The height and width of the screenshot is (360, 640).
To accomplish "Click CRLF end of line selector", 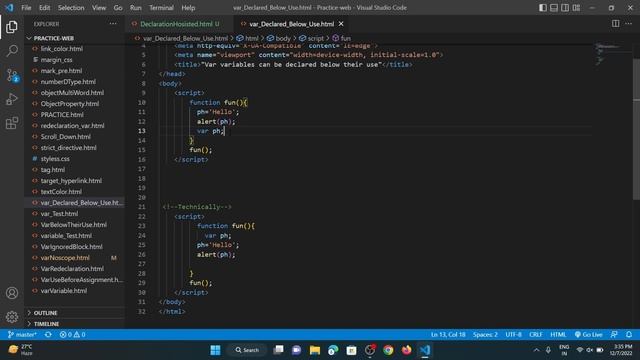I will 536,334.
